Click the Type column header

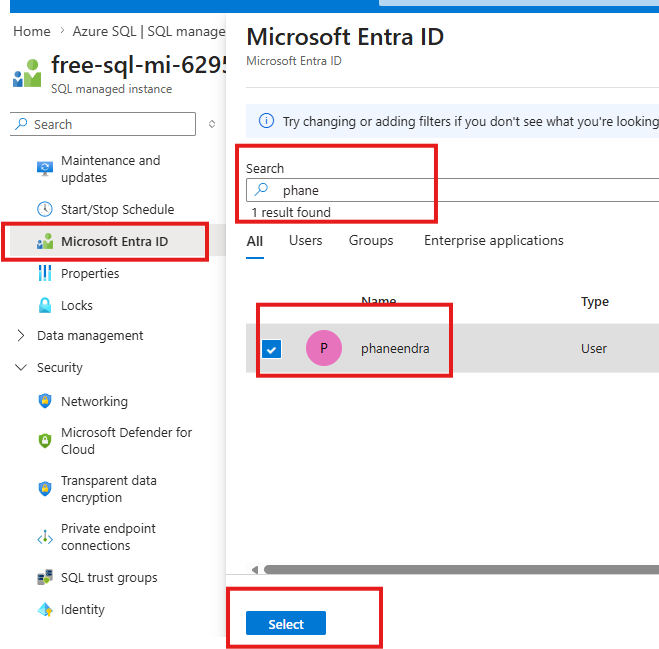[x=595, y=302]
